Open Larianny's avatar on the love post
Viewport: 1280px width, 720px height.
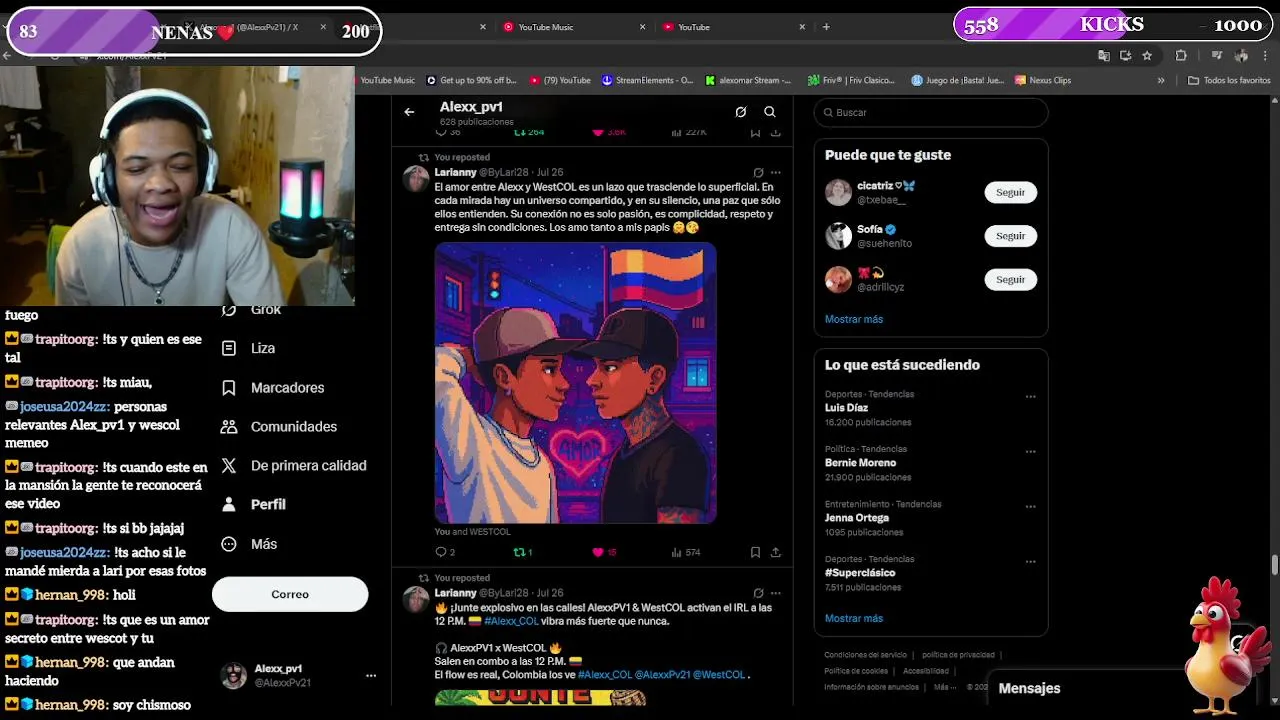(416, 179)
